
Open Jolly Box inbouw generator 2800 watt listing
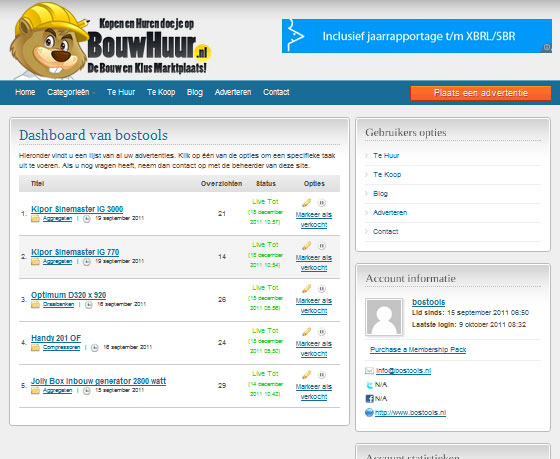(x=99, y=381)
